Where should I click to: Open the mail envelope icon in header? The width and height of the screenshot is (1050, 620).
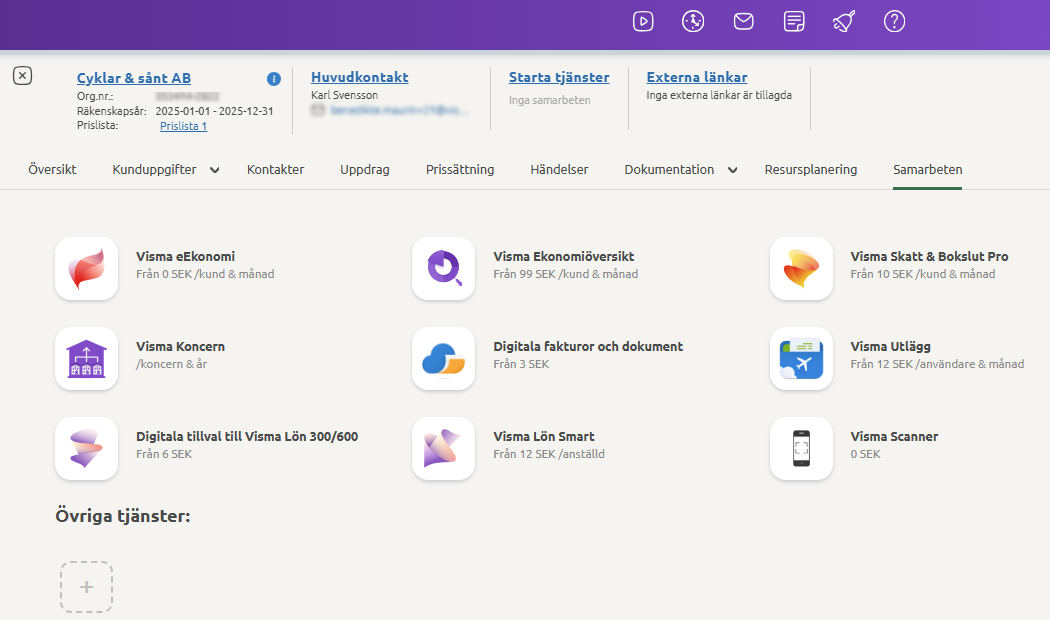[x=743, y=21]
